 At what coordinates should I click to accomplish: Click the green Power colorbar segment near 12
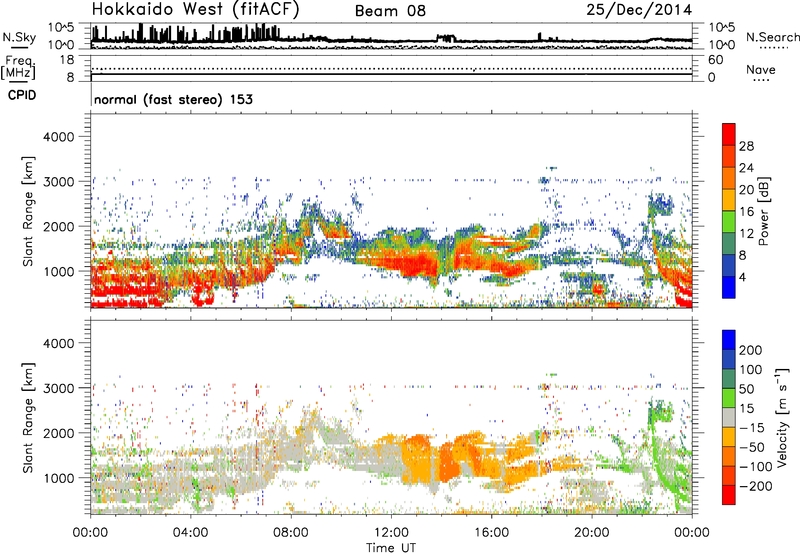click(729, 222)
